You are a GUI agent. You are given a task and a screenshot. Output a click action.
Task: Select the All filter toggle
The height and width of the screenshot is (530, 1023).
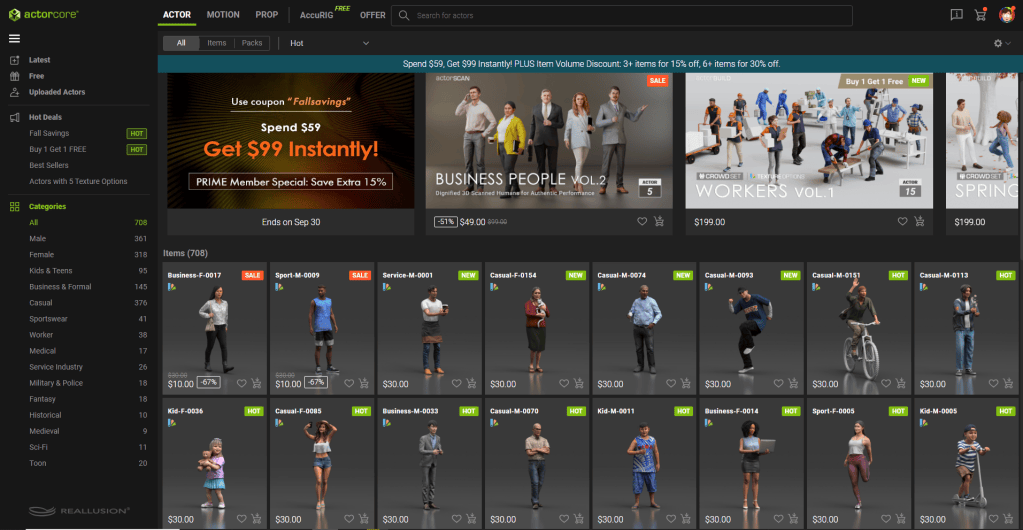(x=181, y=43)
